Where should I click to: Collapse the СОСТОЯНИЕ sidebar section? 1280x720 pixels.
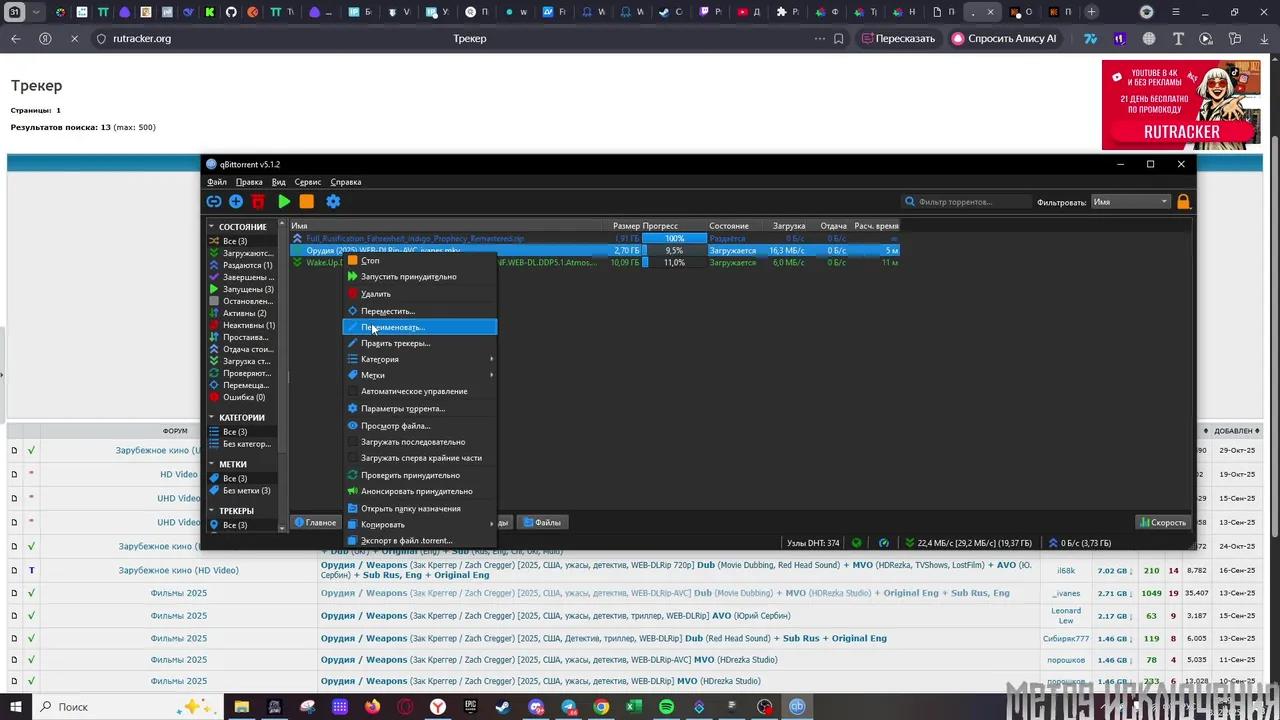click(211, 227)
